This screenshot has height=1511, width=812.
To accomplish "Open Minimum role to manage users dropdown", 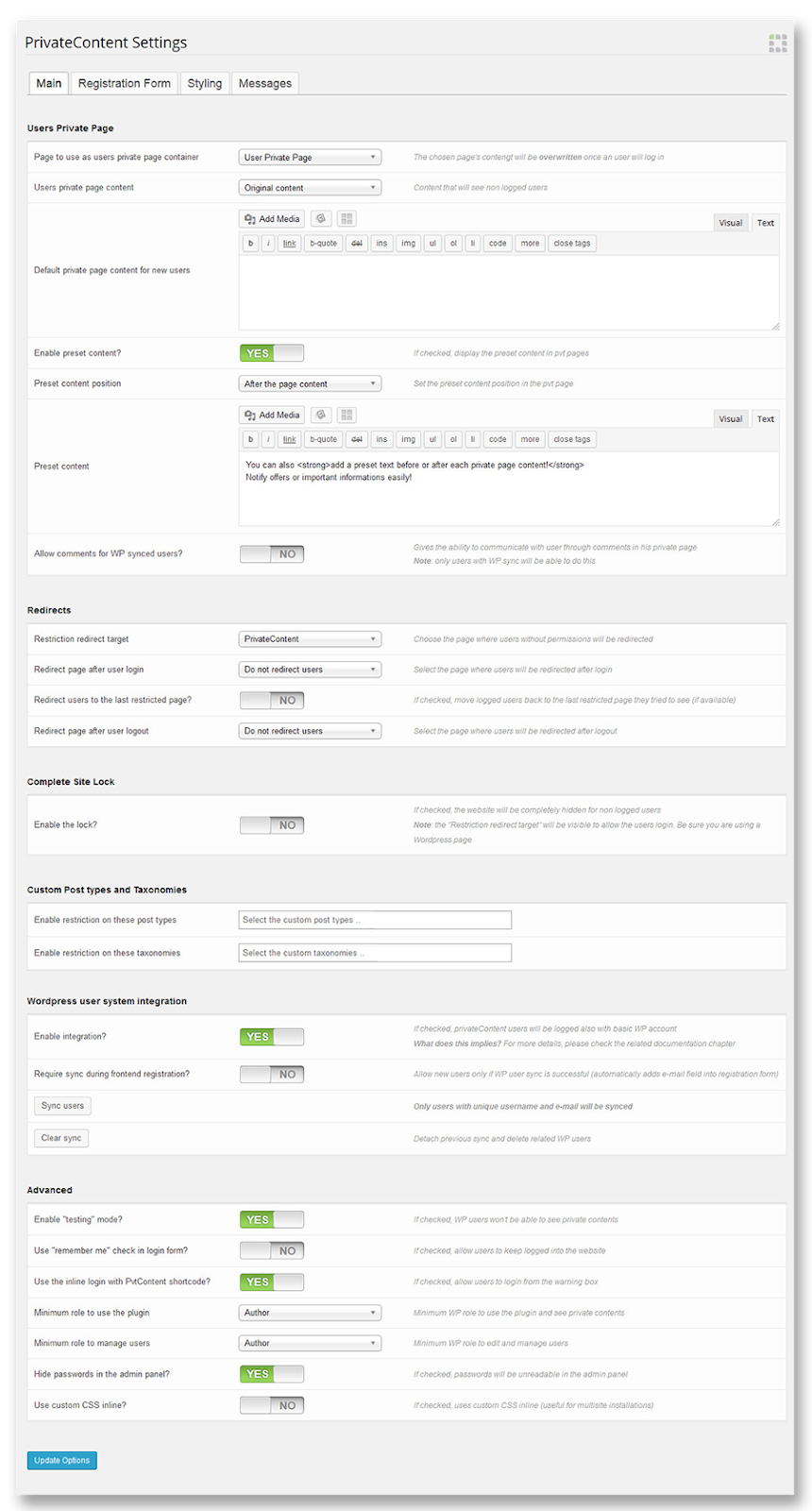I will point(310,1343).
